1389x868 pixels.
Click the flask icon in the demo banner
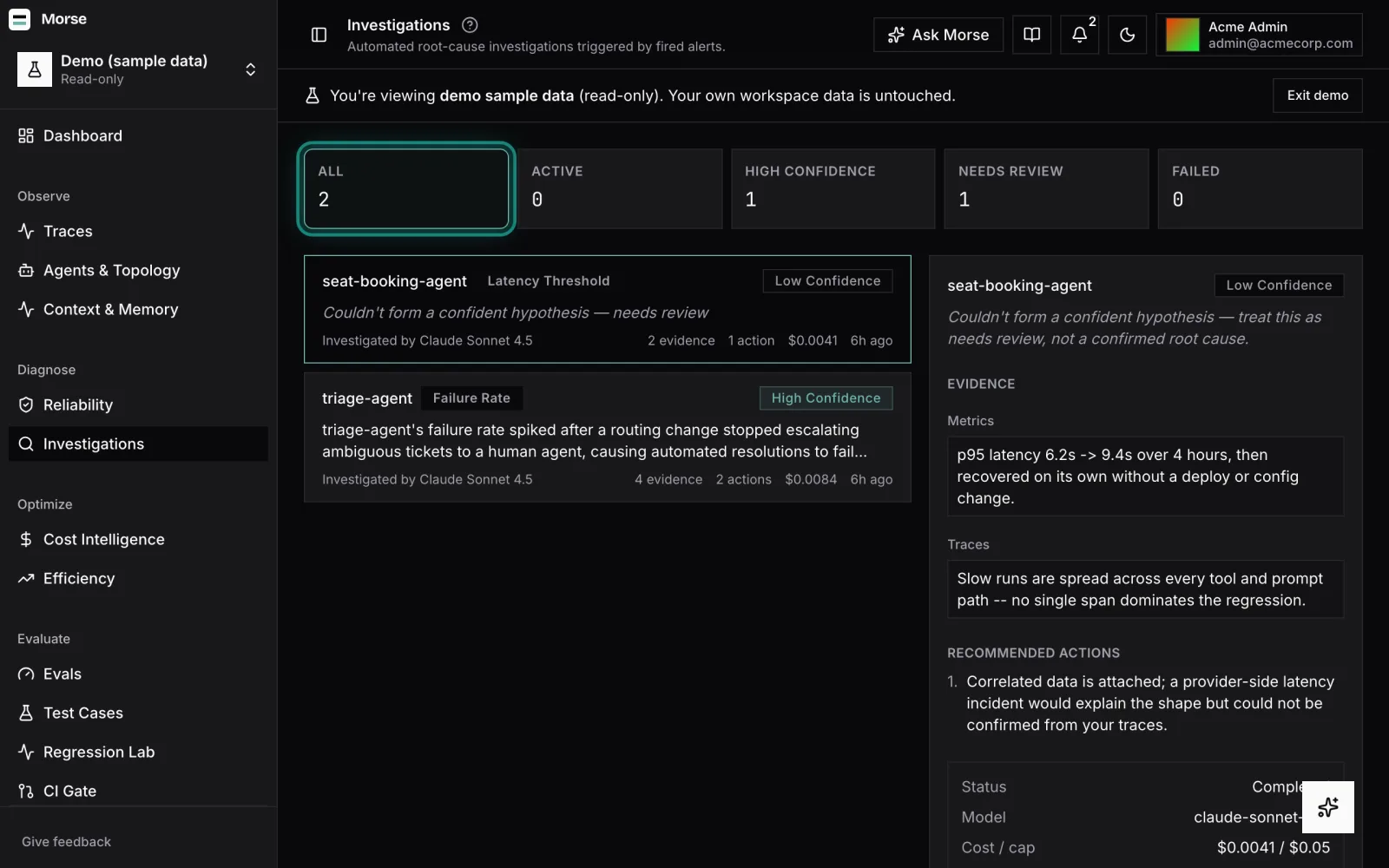[x=313, y=95]
